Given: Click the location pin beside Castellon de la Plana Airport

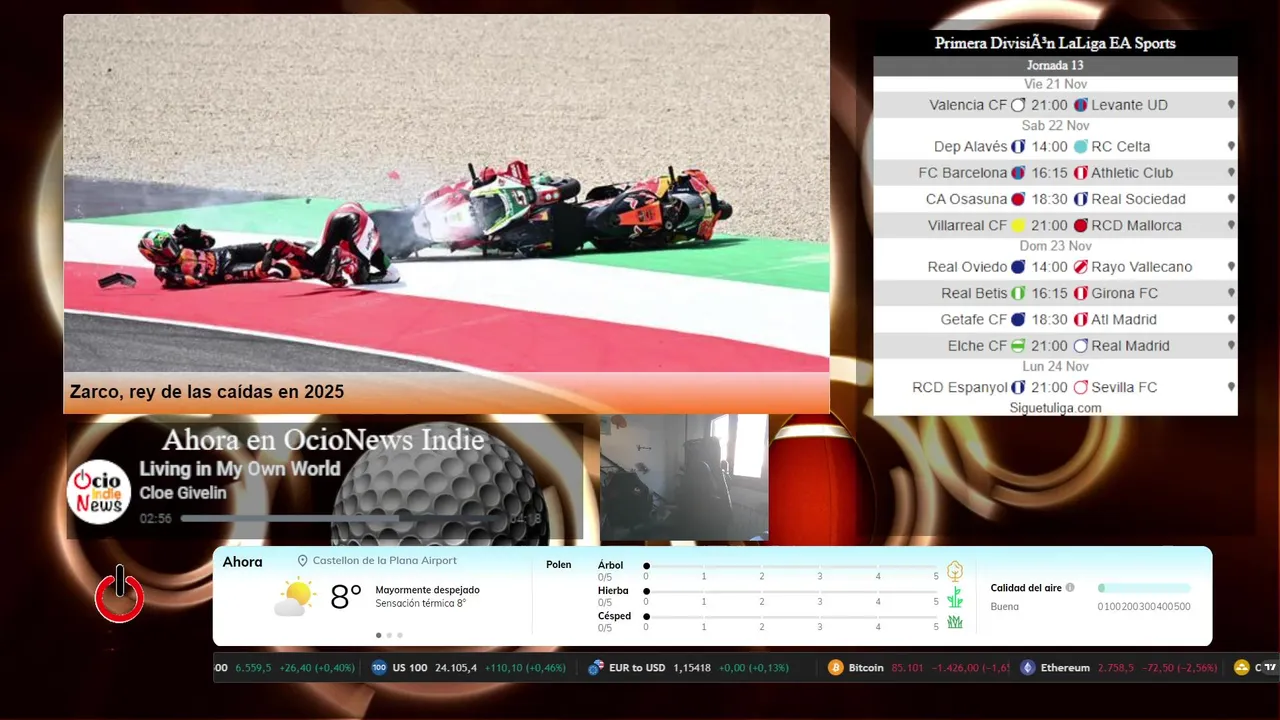Looking at the screenshot, I should 302,561.
